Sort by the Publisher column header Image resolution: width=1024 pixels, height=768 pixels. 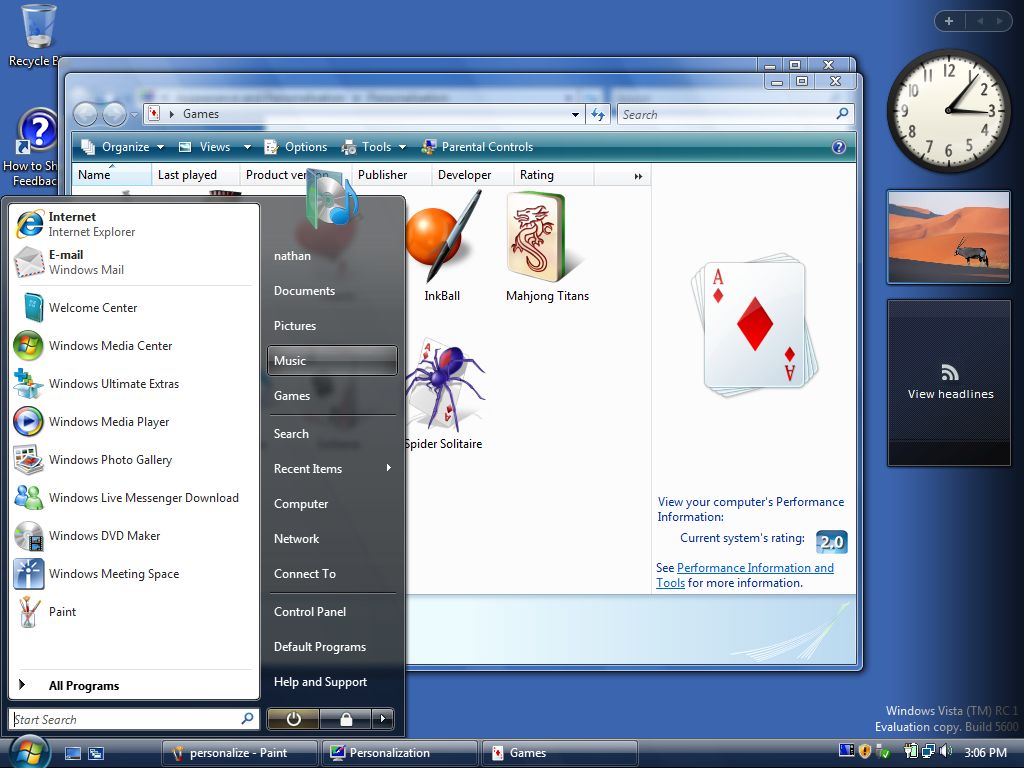(392, 175)
